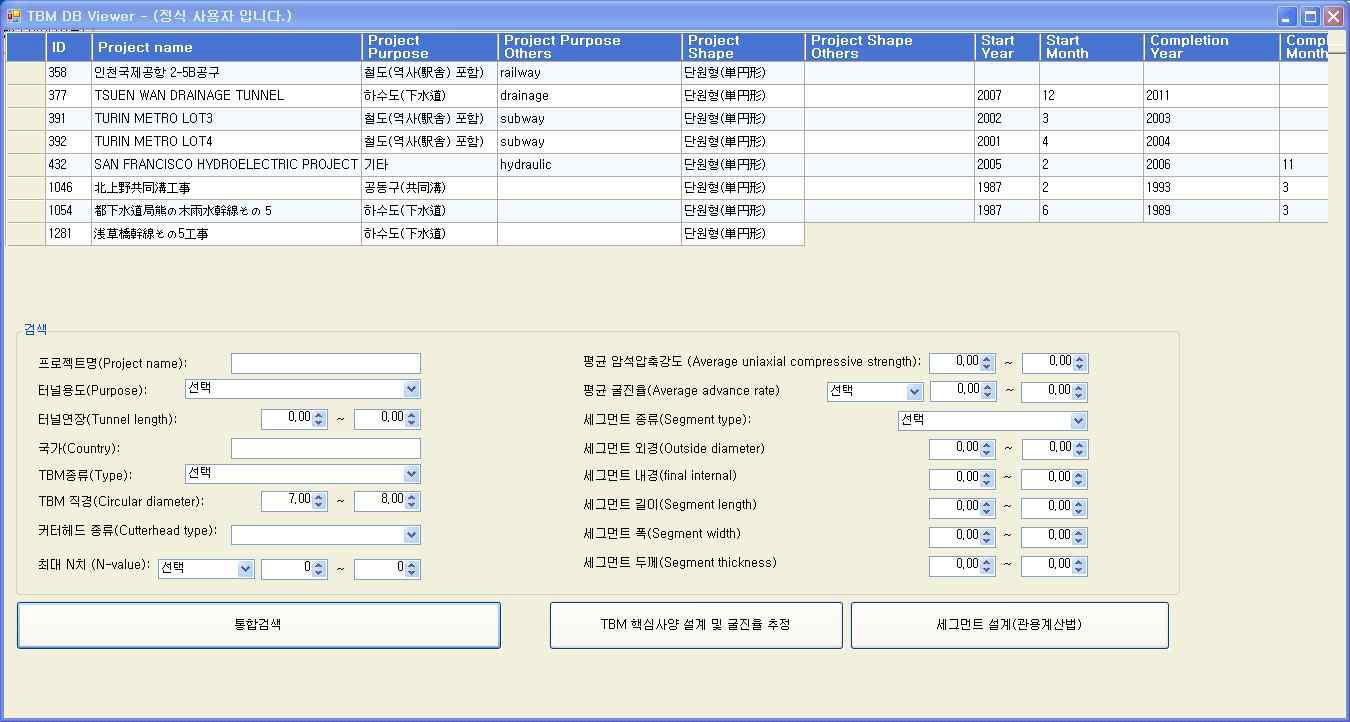1350x722 pixels.
Task: Select the TSUEN WAN DRAINAGE TUNNEL cell
Action: click(227, 96)
